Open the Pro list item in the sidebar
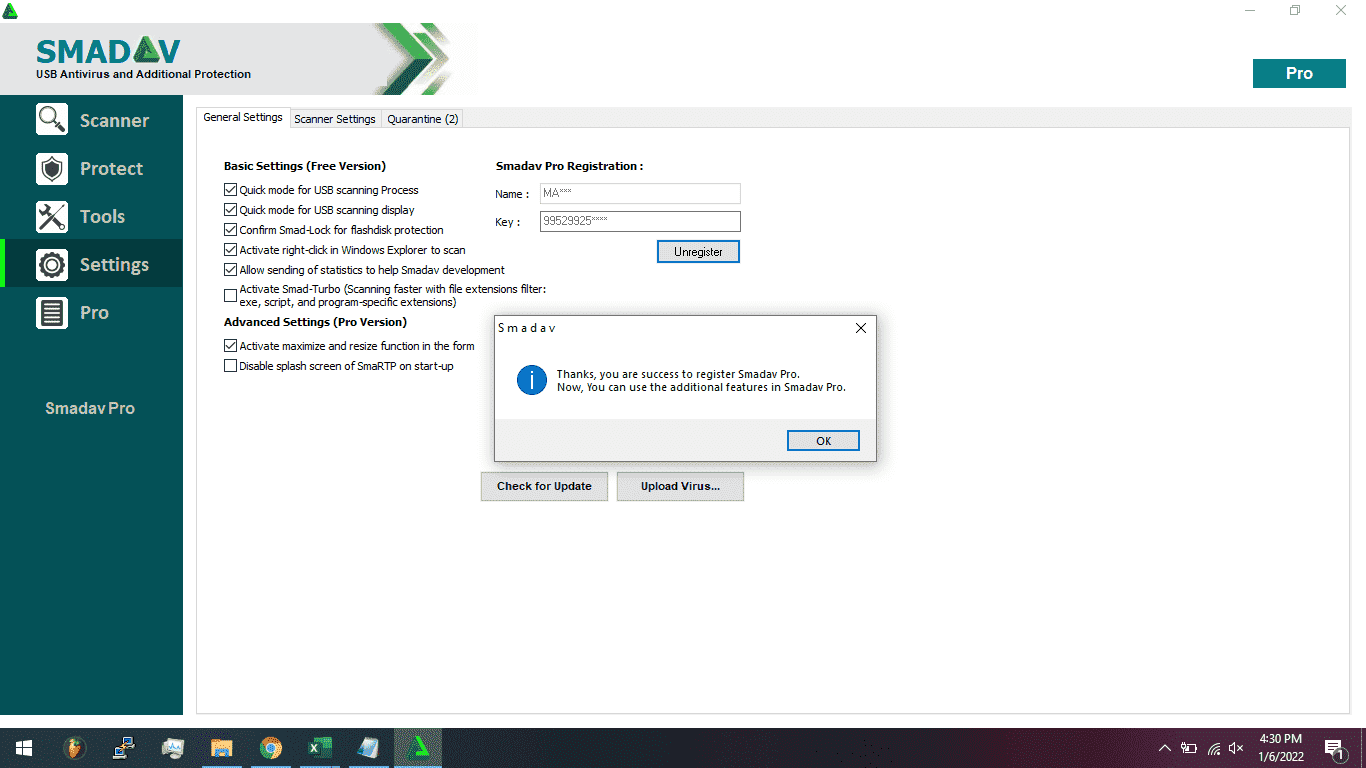Viewport: 1366px width, 768px height. [x=92, y=312]
